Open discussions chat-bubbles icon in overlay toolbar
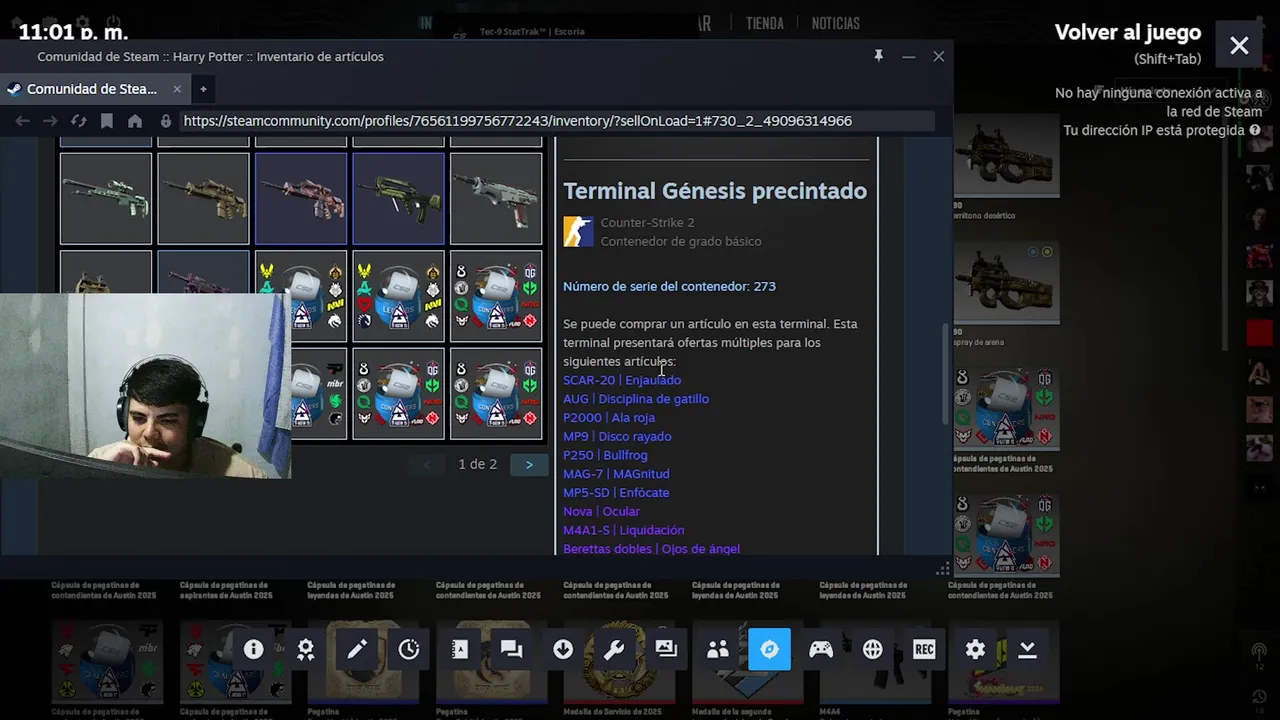 (512, 649)
